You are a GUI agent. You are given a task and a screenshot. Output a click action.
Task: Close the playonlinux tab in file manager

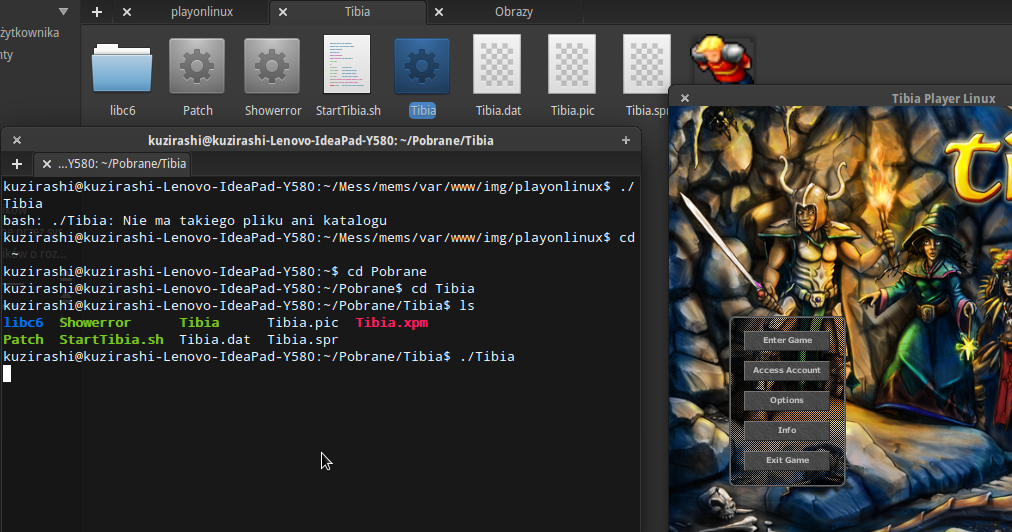click(x=127, y=12)
